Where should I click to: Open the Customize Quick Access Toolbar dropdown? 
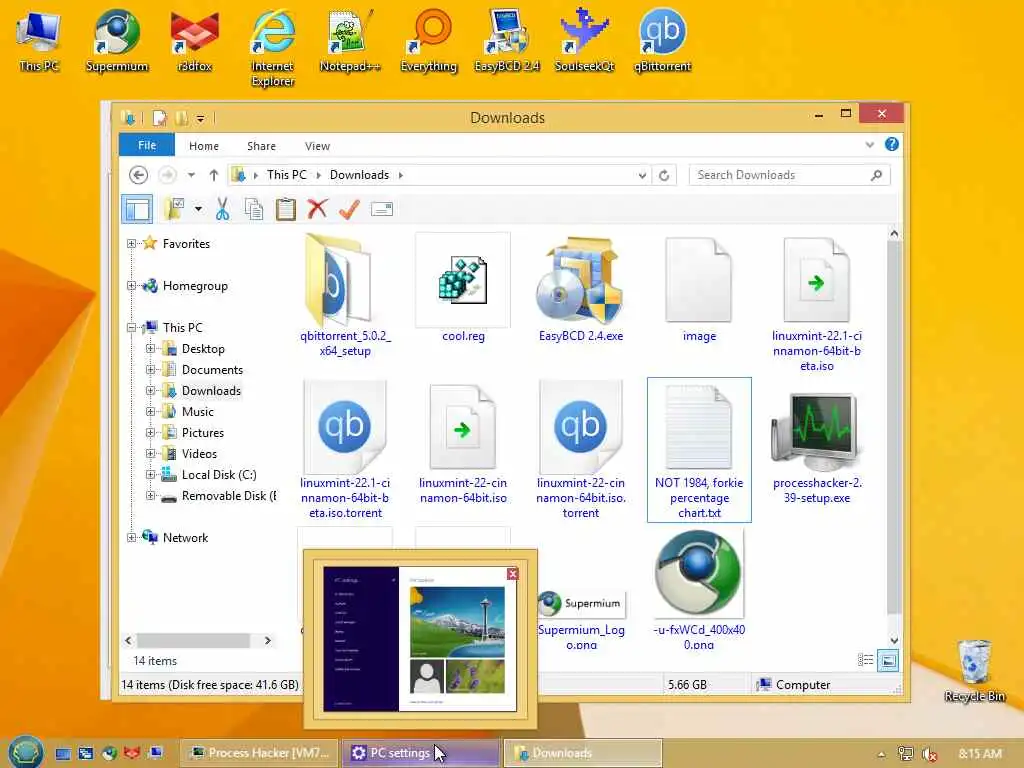click(x=200, y=119)
